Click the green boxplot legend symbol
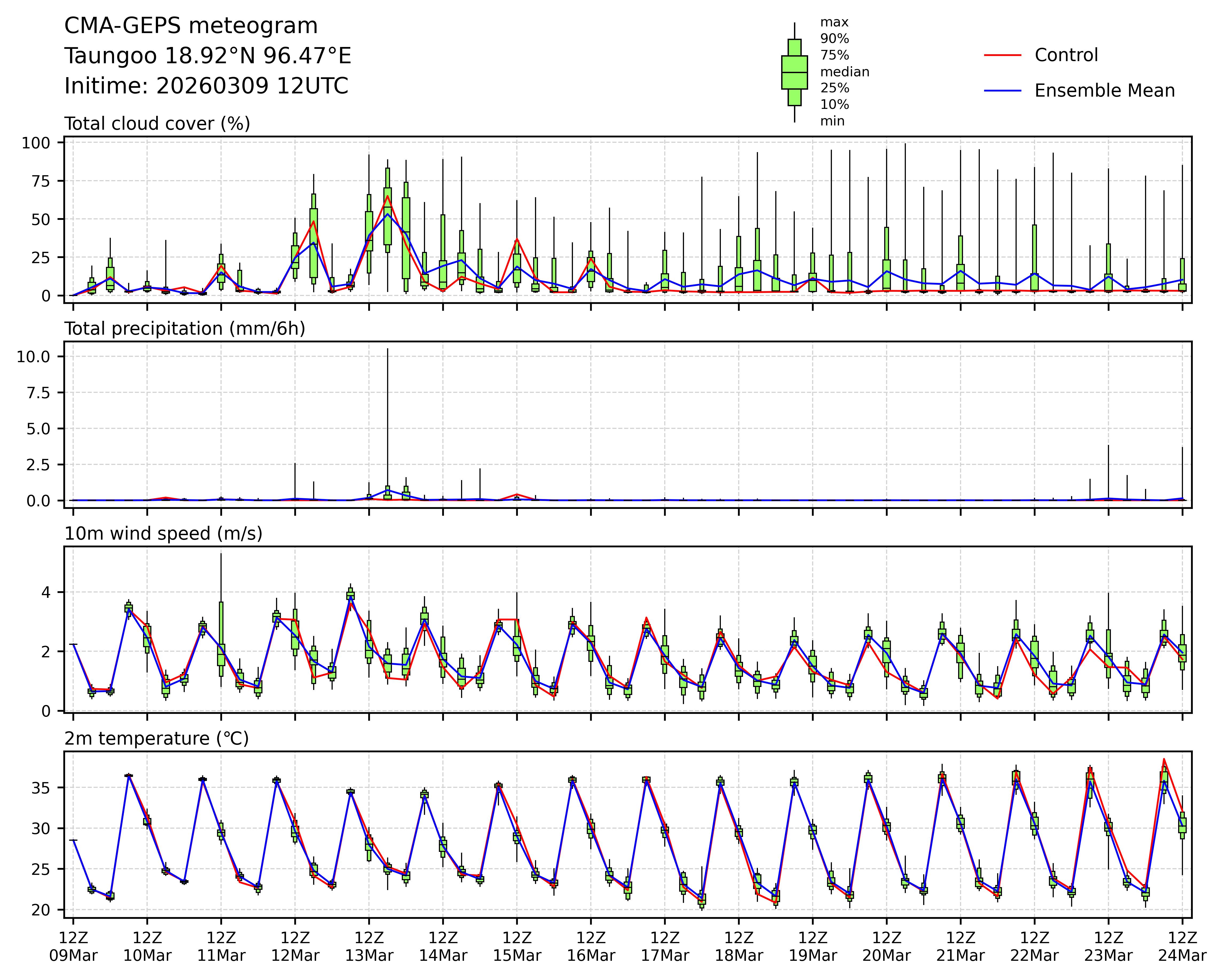 [794, 73]
